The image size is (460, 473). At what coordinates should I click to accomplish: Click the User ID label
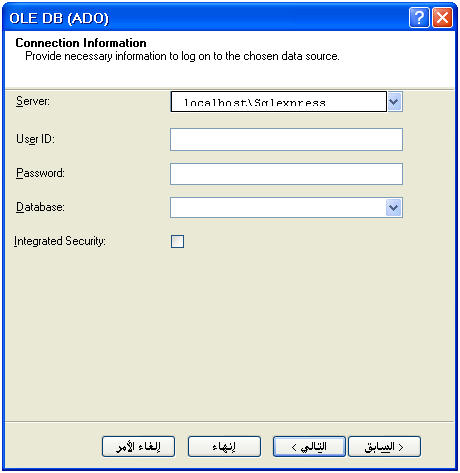coord(35,139)
